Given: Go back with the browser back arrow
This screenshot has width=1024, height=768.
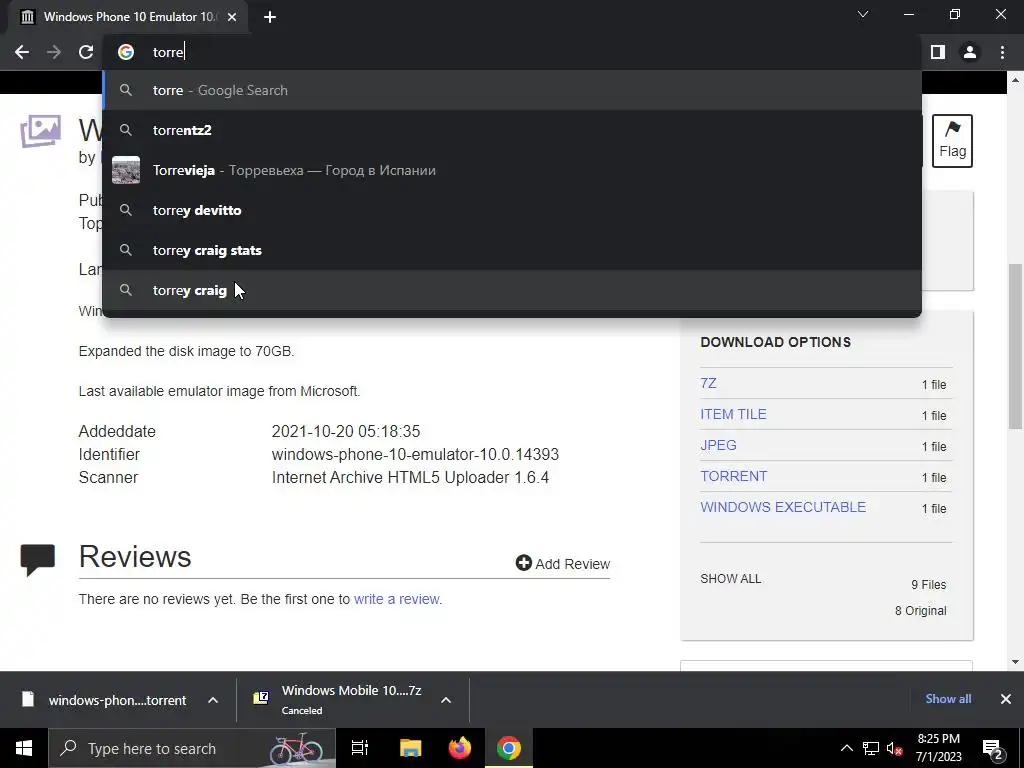Looking at the screenshot, I should (22, 52).
